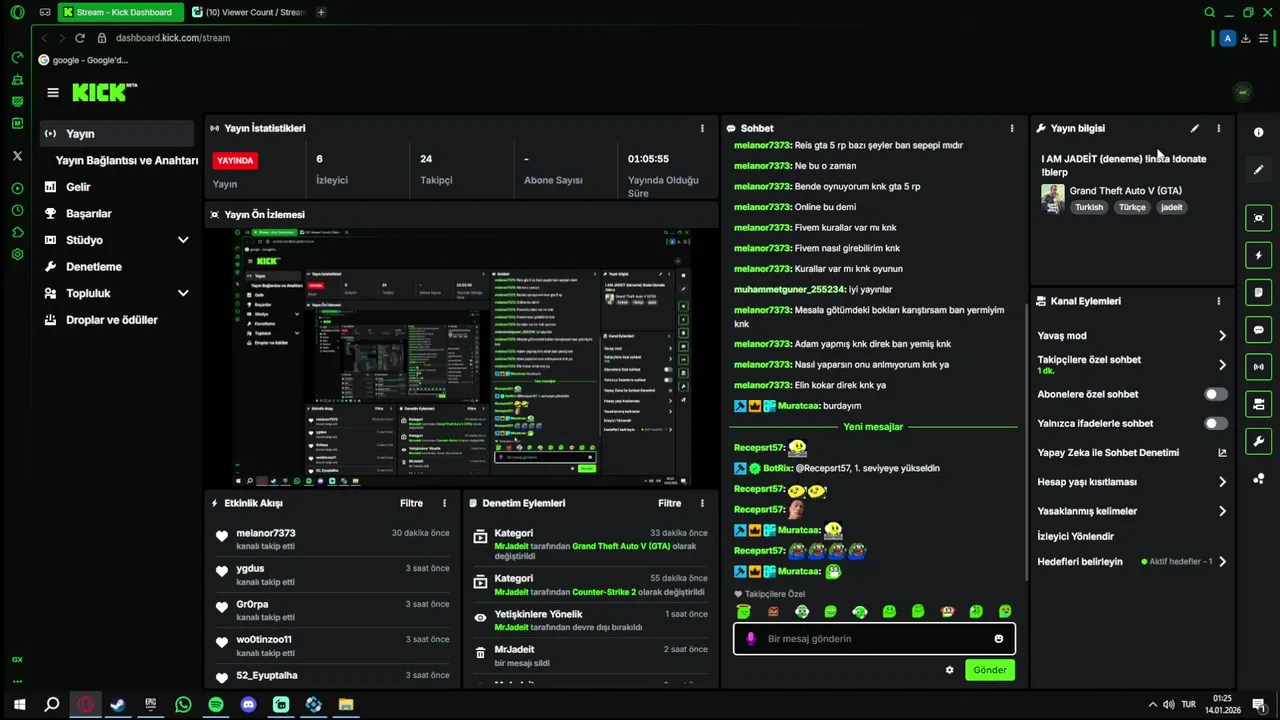Jump to Yeni mesajlar divider in chat

pyautogui.click(x=873, y=427)
